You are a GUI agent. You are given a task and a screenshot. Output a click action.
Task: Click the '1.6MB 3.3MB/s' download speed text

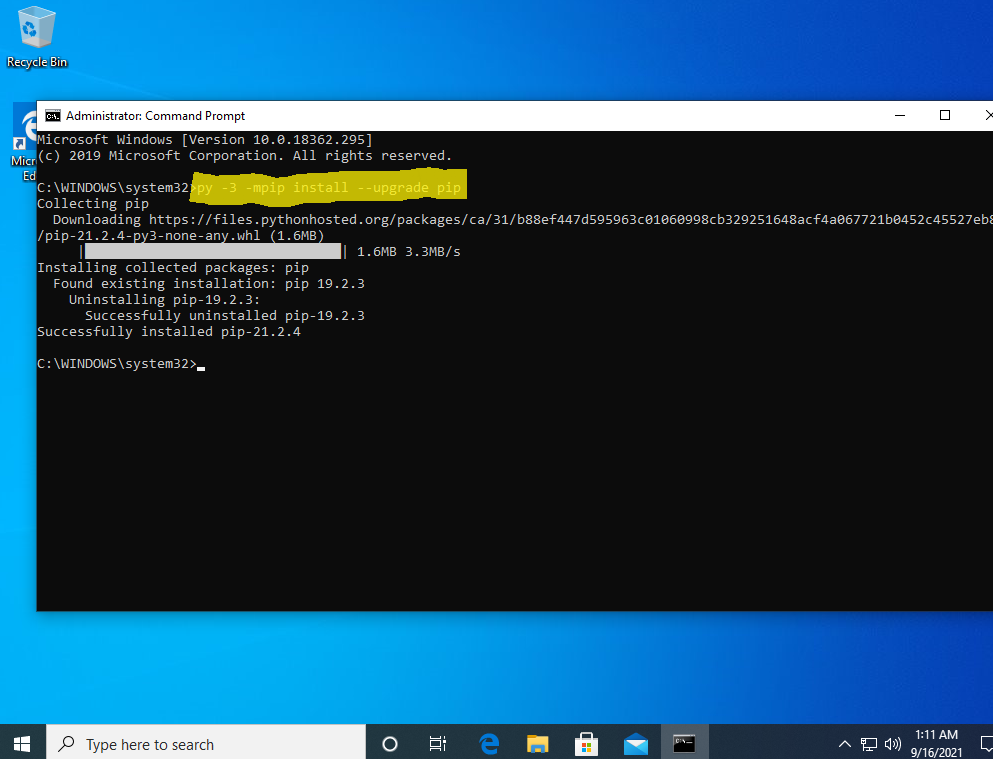[408, 252]
